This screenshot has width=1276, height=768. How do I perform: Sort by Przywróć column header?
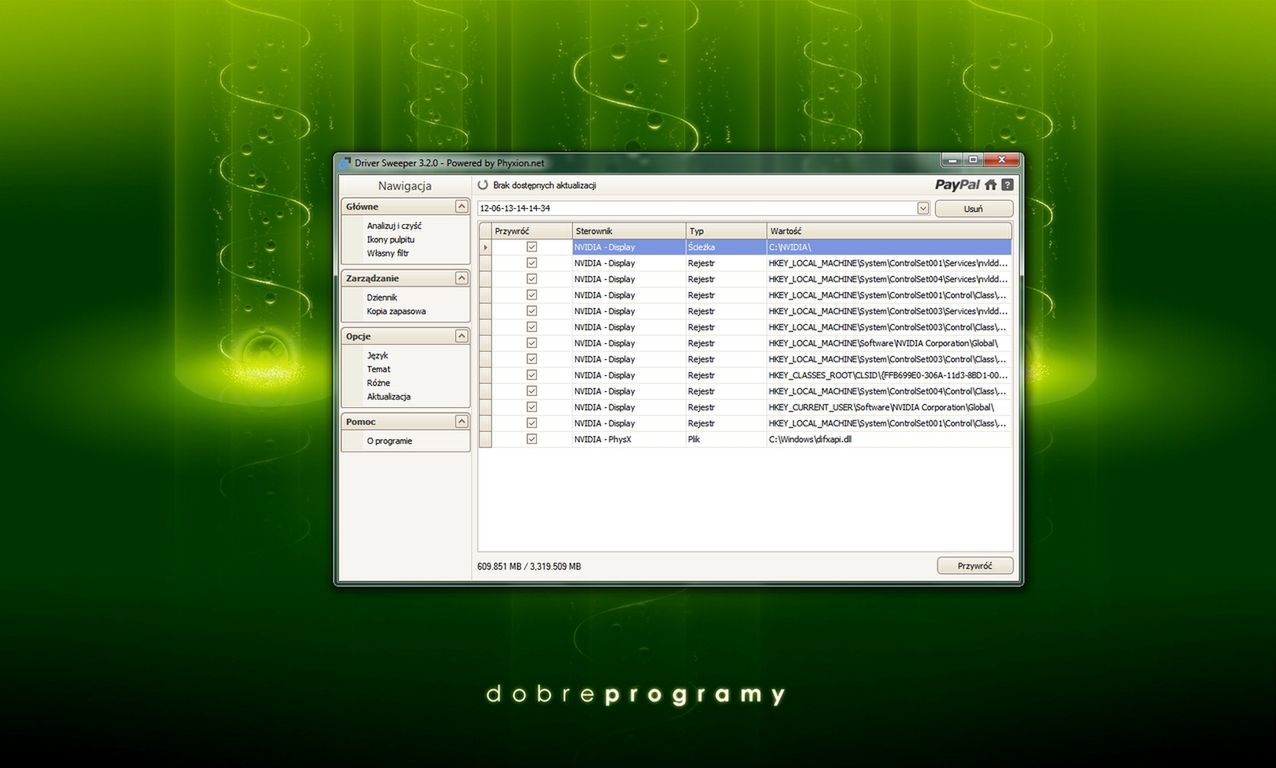pyautogui.click(x=532, y=231)
